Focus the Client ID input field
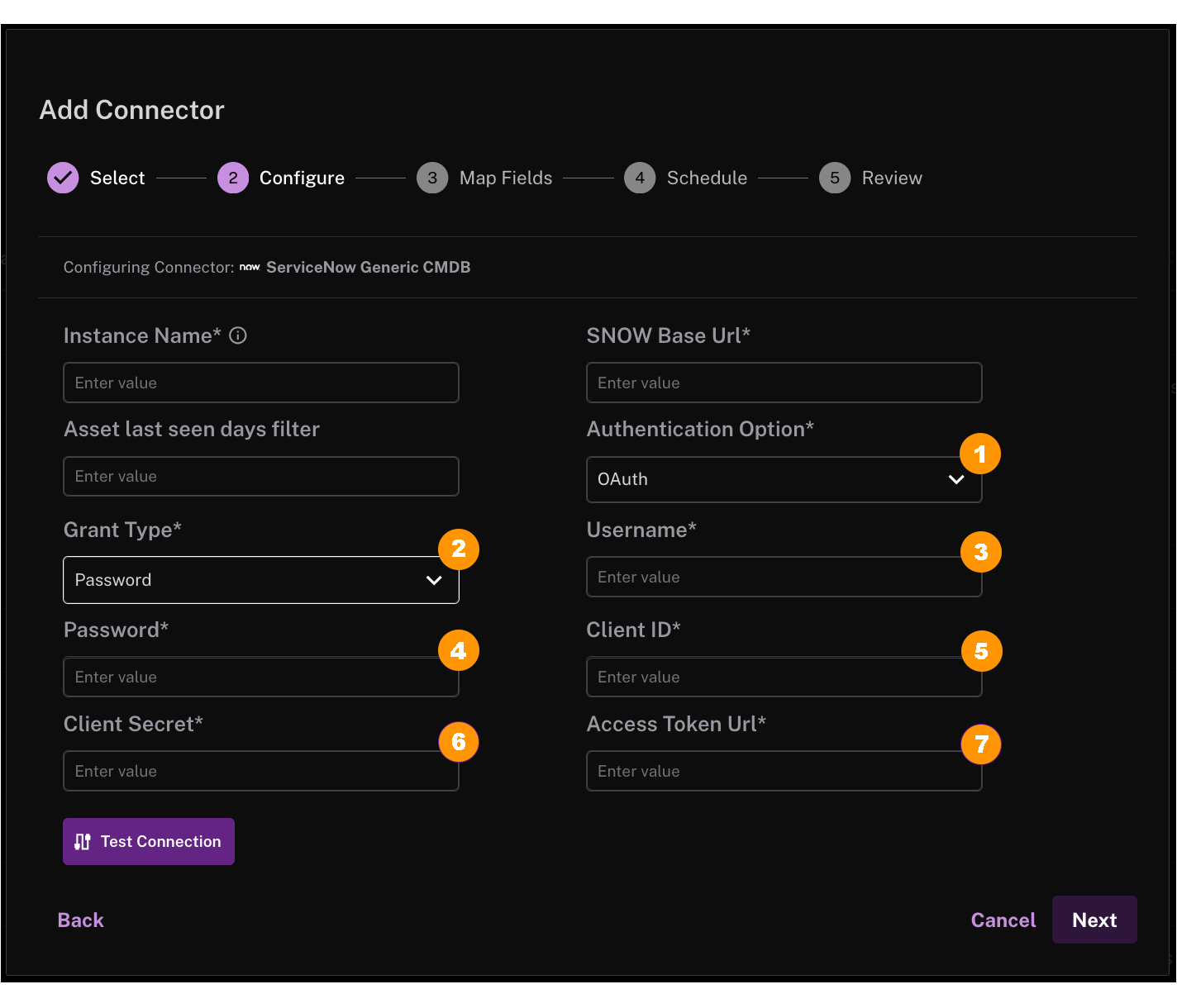The image size is (1177, 1008). (x=784, y=677)
